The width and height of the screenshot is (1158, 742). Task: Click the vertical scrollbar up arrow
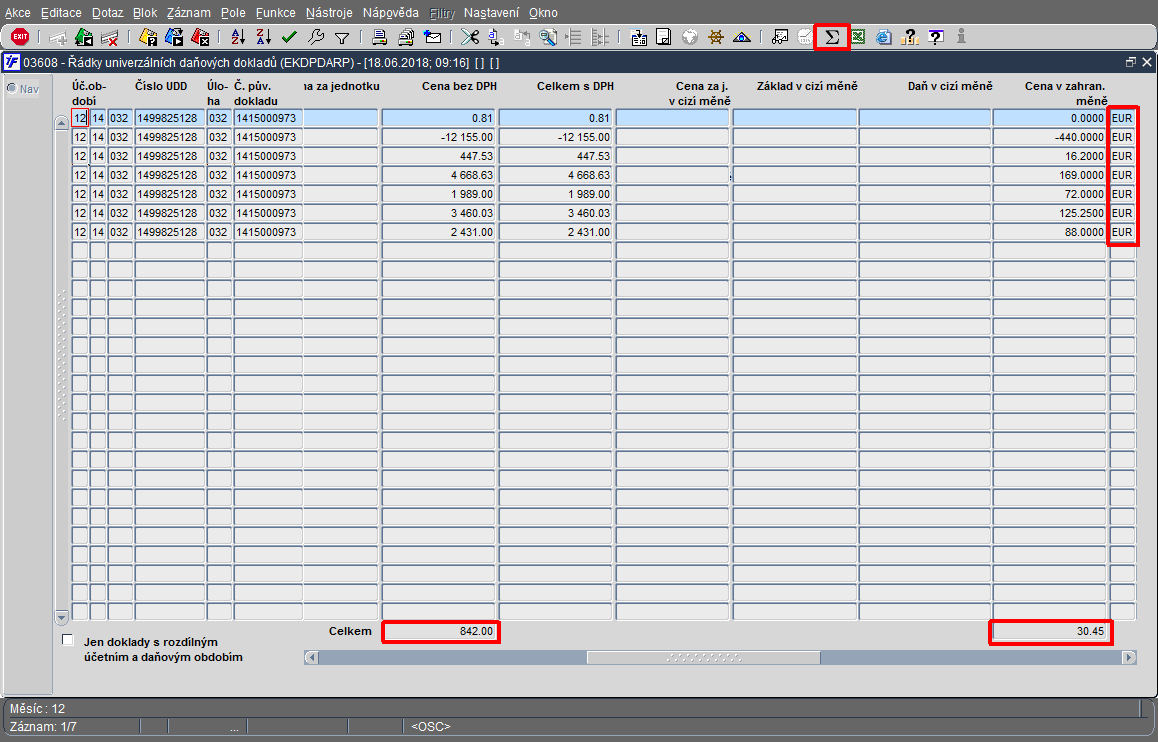62,123
